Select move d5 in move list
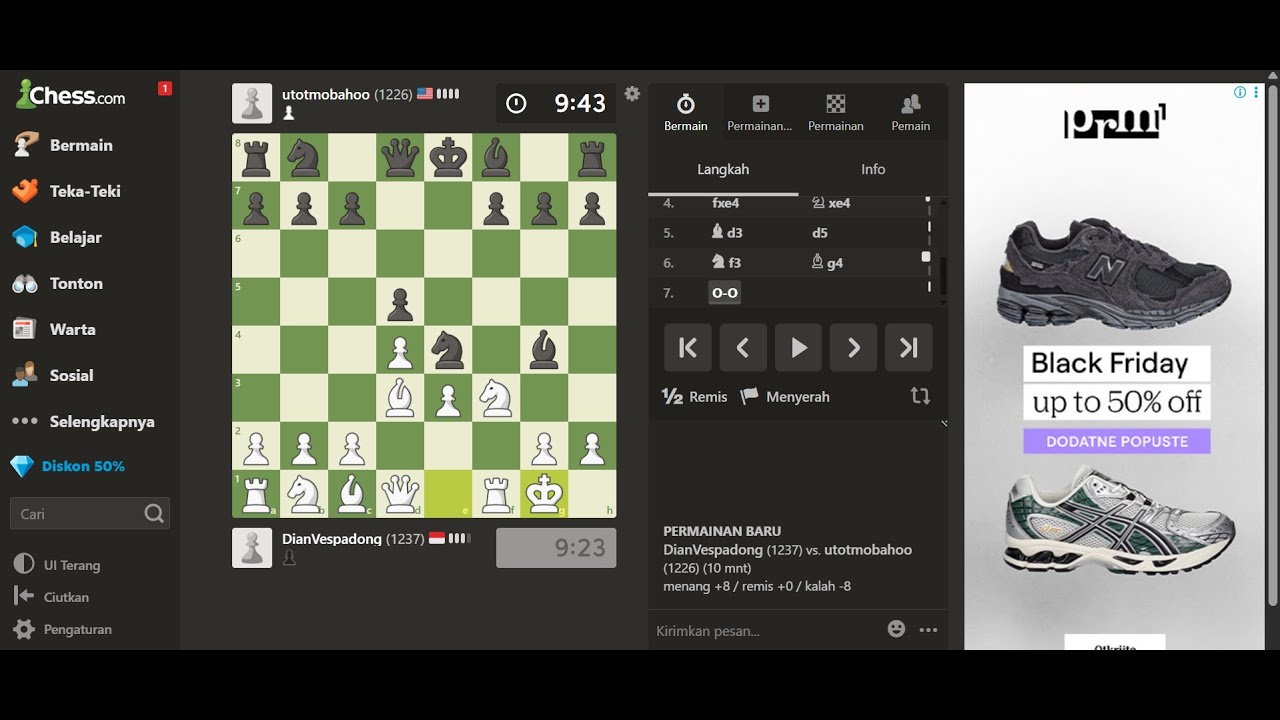The height and width of the screenshot is (720, 1280). coord(820,233)
